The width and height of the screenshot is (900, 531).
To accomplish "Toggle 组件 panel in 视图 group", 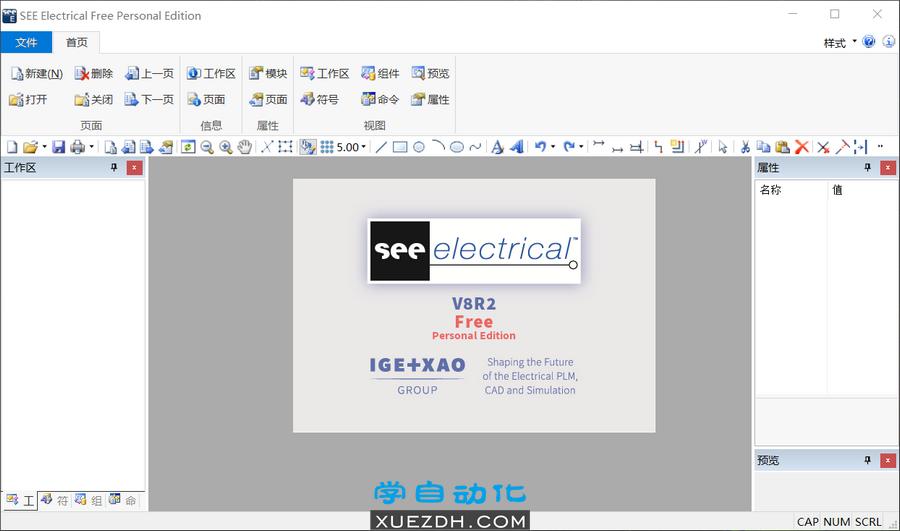I will 380,73.
